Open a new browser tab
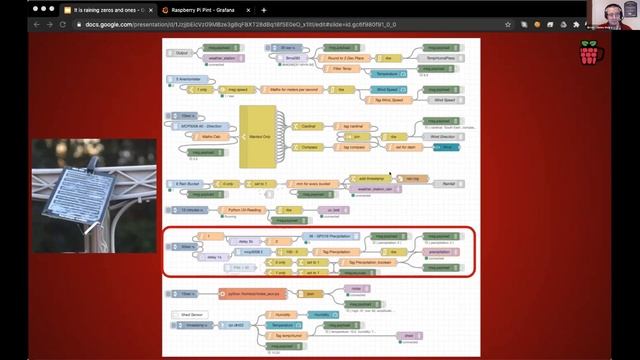The image size is (640, 360). tap(264, 10)
